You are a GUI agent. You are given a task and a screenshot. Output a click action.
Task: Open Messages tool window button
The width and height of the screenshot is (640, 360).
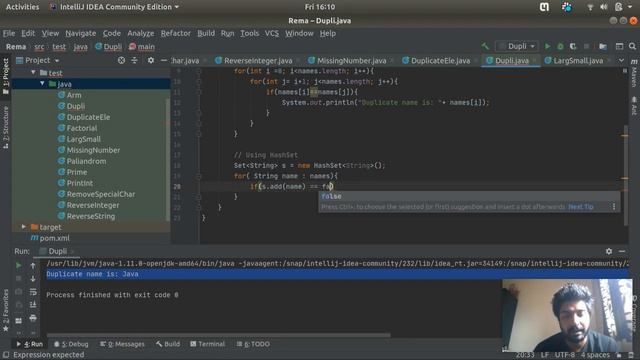[122, 344]
